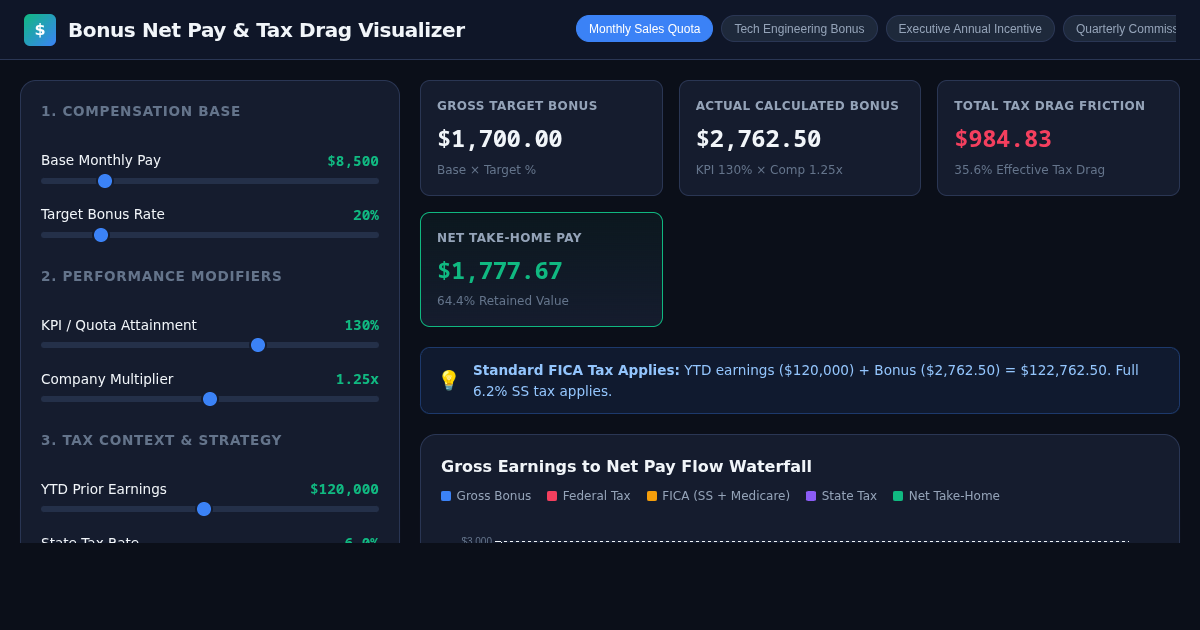Click the $1,700.00 gross target amount
Image resolution: width=1200 pixels, height=630 pixels.
(x=500, y=139)
